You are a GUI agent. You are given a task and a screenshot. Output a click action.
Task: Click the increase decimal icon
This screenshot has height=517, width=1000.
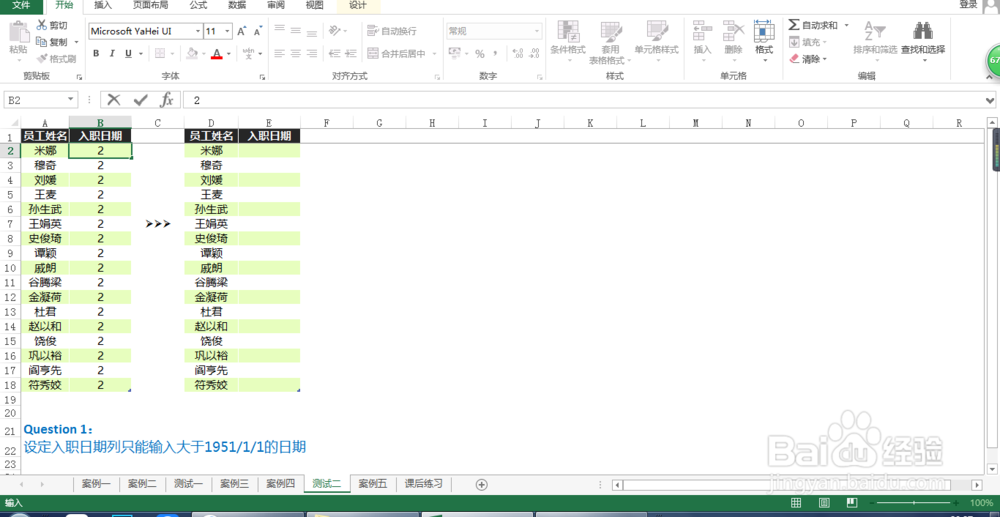(518, 54)
